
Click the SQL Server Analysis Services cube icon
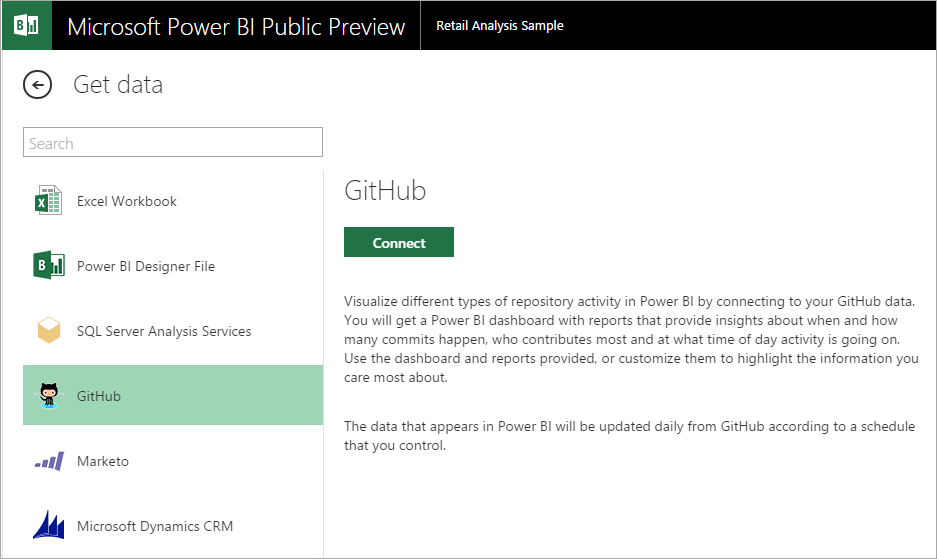[x=49, y=331]
